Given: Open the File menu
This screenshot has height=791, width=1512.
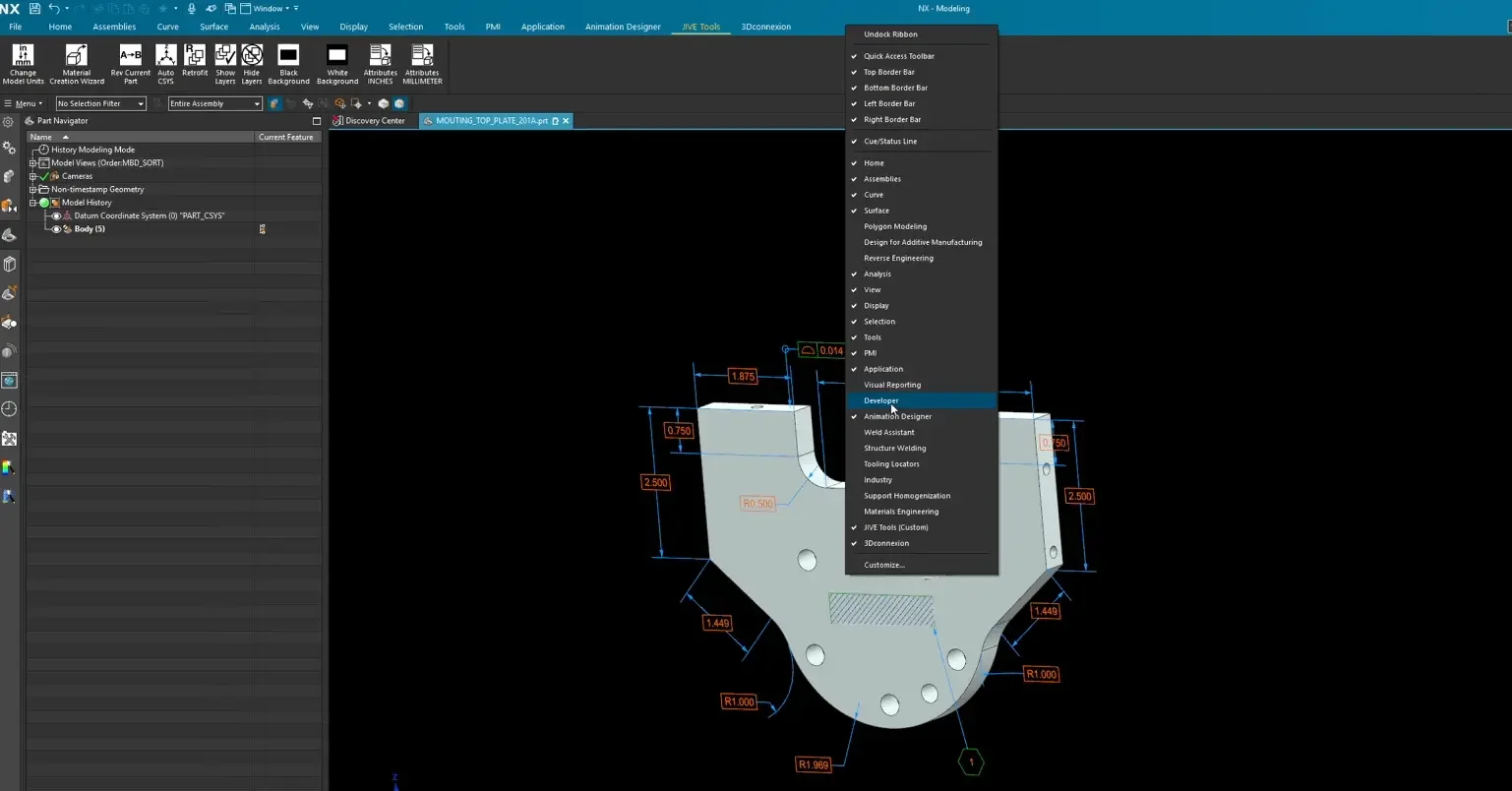Looking at the screenshot, I should coord(15,27).
